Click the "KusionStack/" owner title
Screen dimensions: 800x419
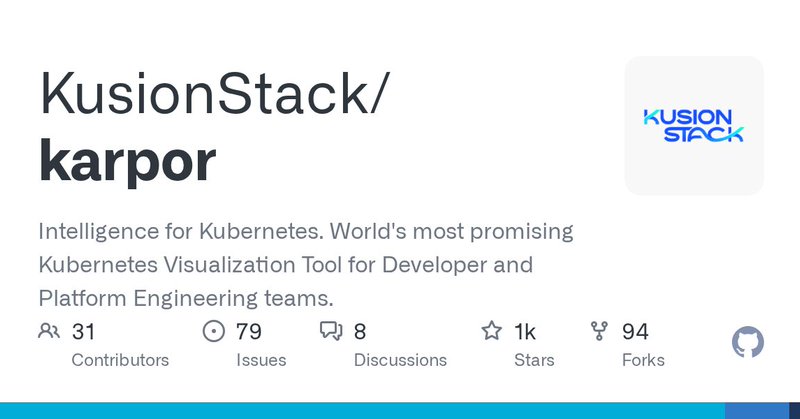click(215, 94)
